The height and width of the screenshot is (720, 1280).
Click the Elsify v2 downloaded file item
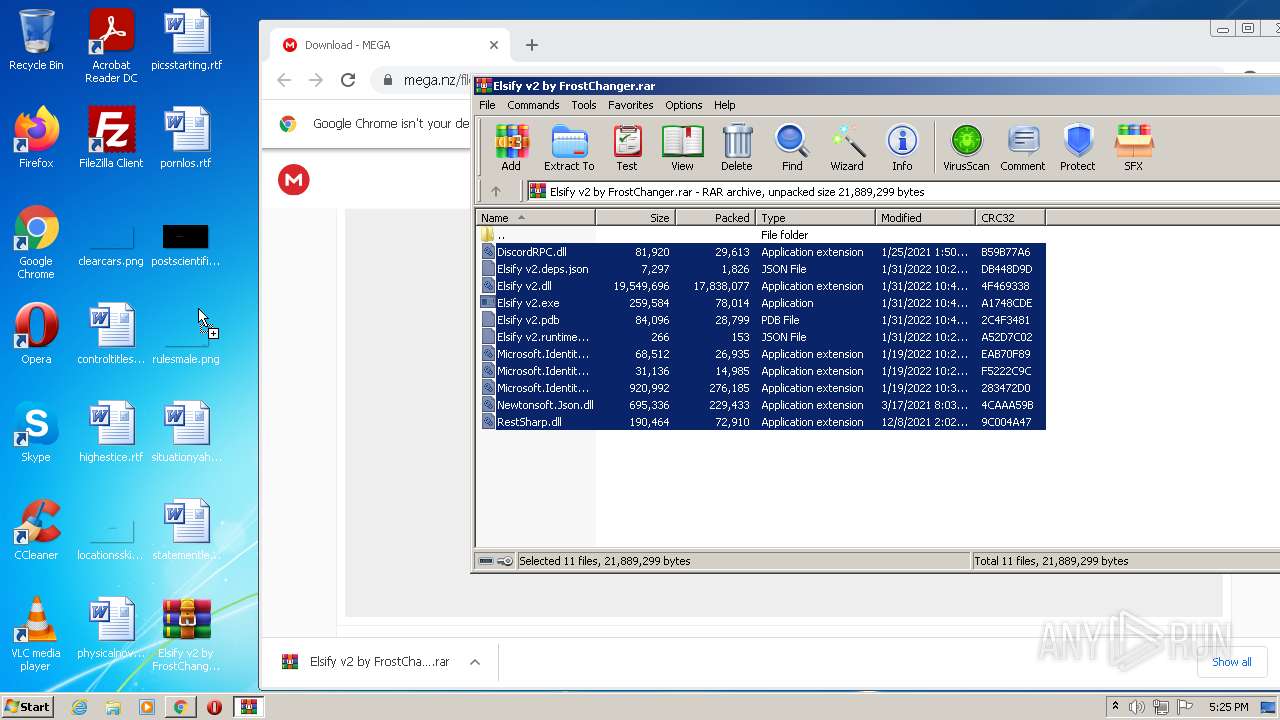366,662
